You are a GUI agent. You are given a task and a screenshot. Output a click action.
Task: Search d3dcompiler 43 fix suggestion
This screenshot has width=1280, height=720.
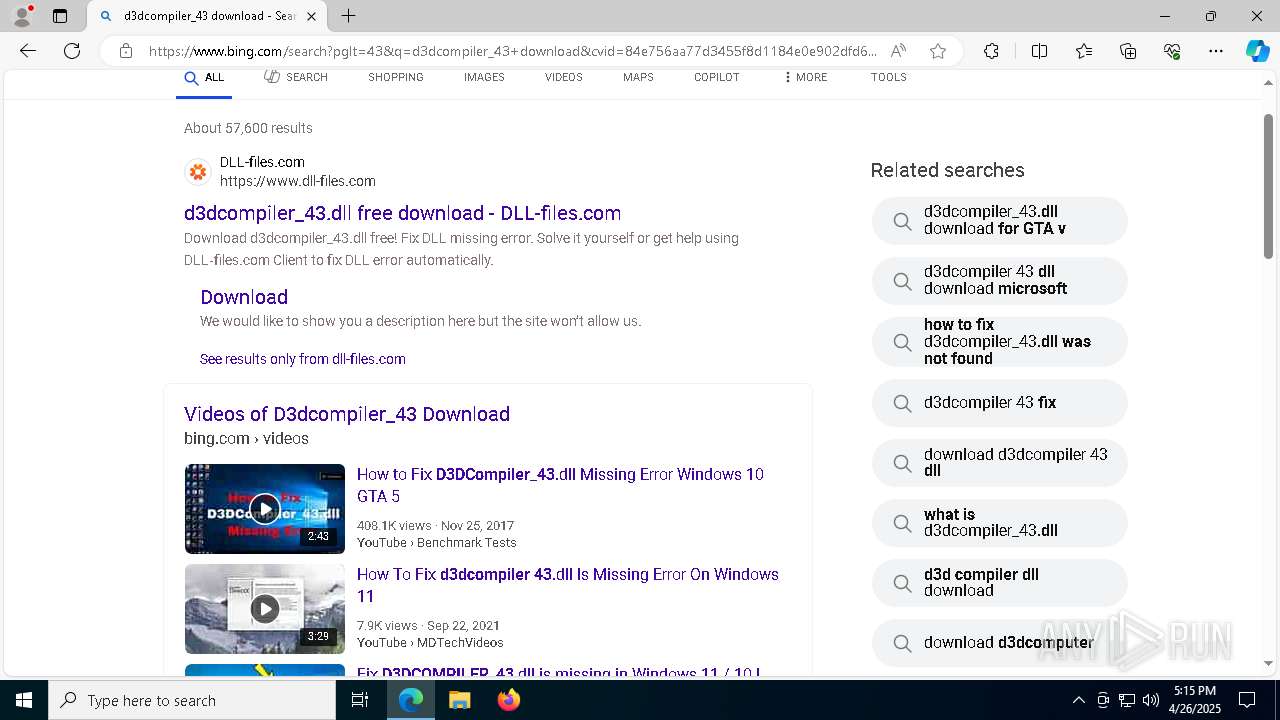coord(1000,403)
